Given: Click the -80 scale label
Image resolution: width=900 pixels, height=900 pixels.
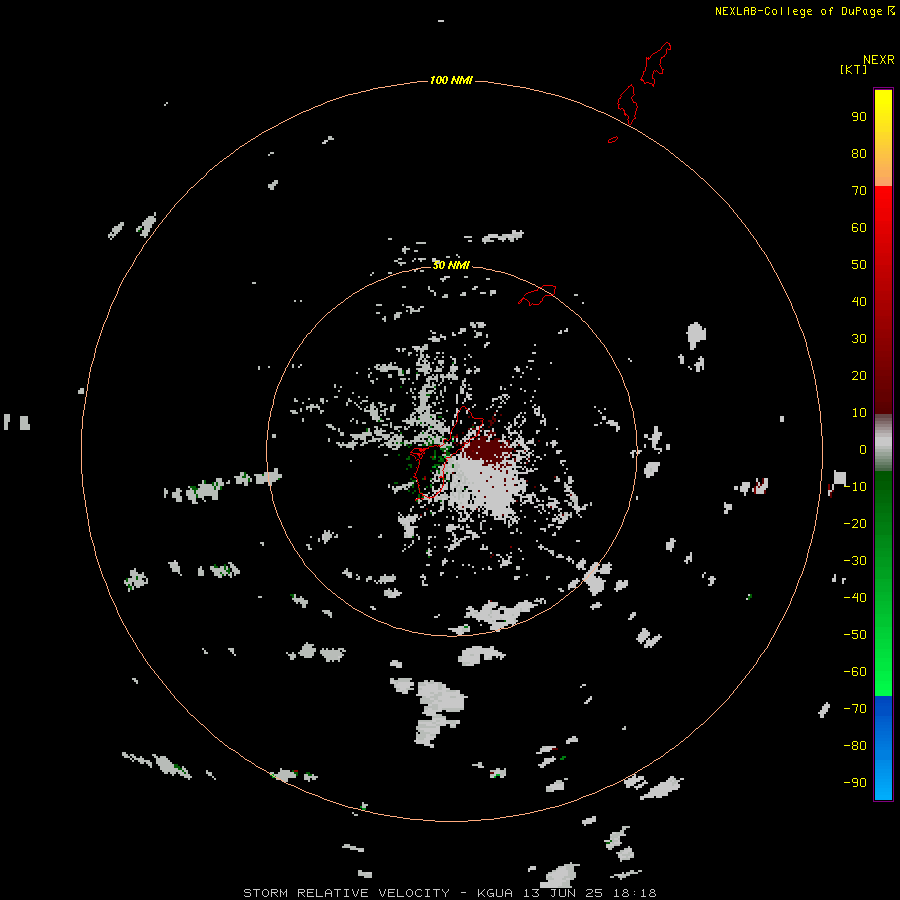Looking at the screenshot, I should coord(855,746).
